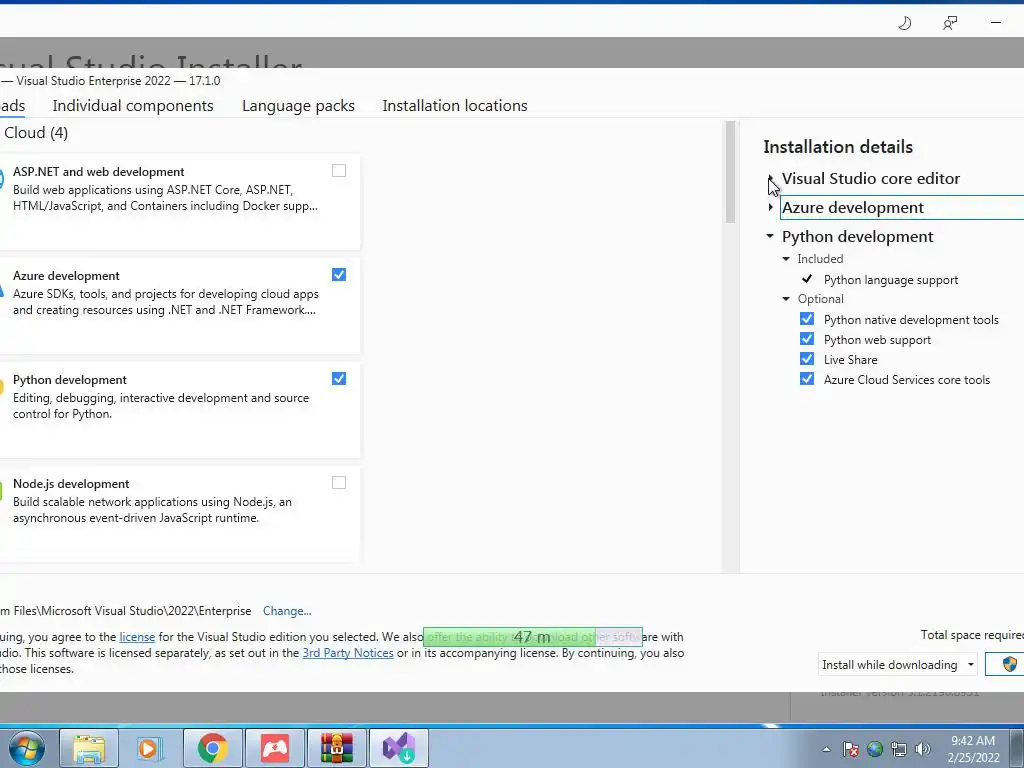The image size is (1024, 768).
Task: Open the Action Center flag icon
Action: 850,749
